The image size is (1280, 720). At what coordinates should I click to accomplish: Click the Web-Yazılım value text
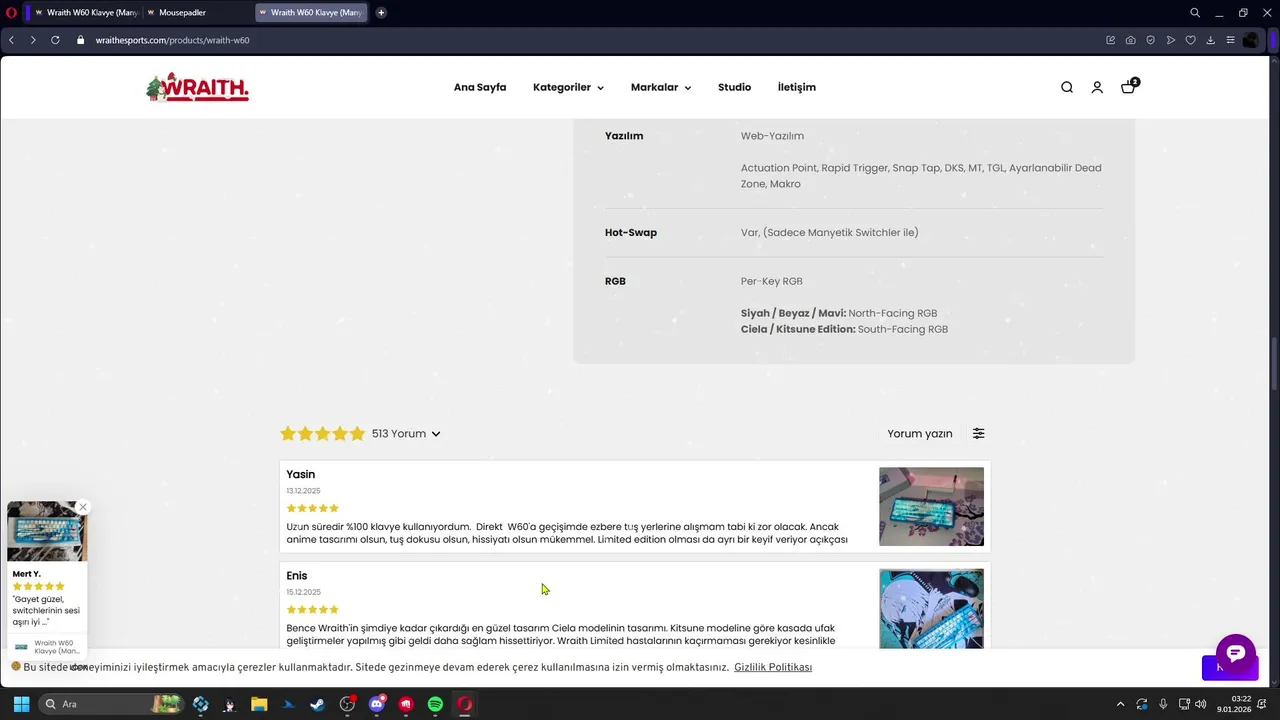(772, 136)
